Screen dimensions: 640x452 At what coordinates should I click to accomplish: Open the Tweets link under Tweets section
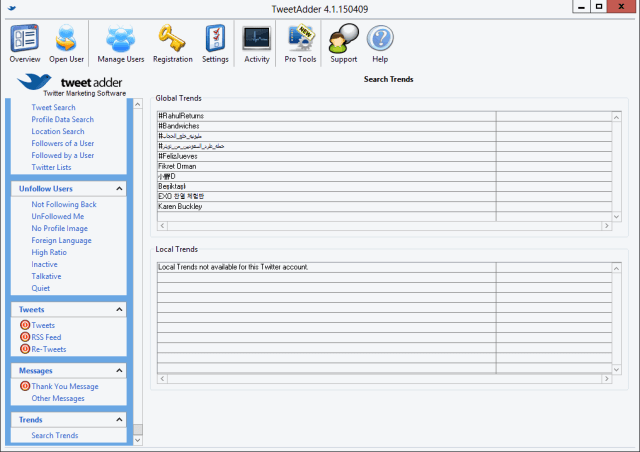[x=43, y=325]
